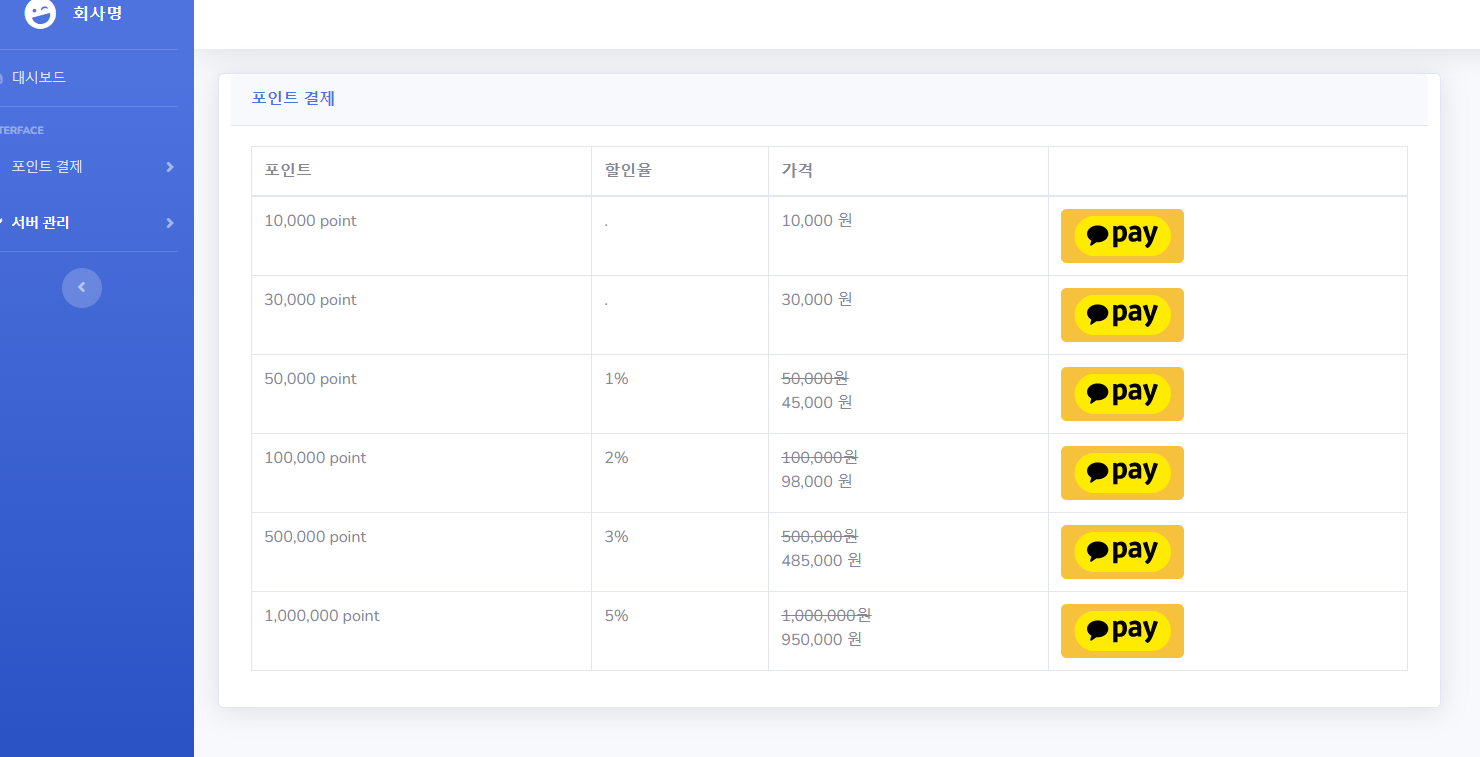Open the 포인트 결제 sidebar menu

47,167
